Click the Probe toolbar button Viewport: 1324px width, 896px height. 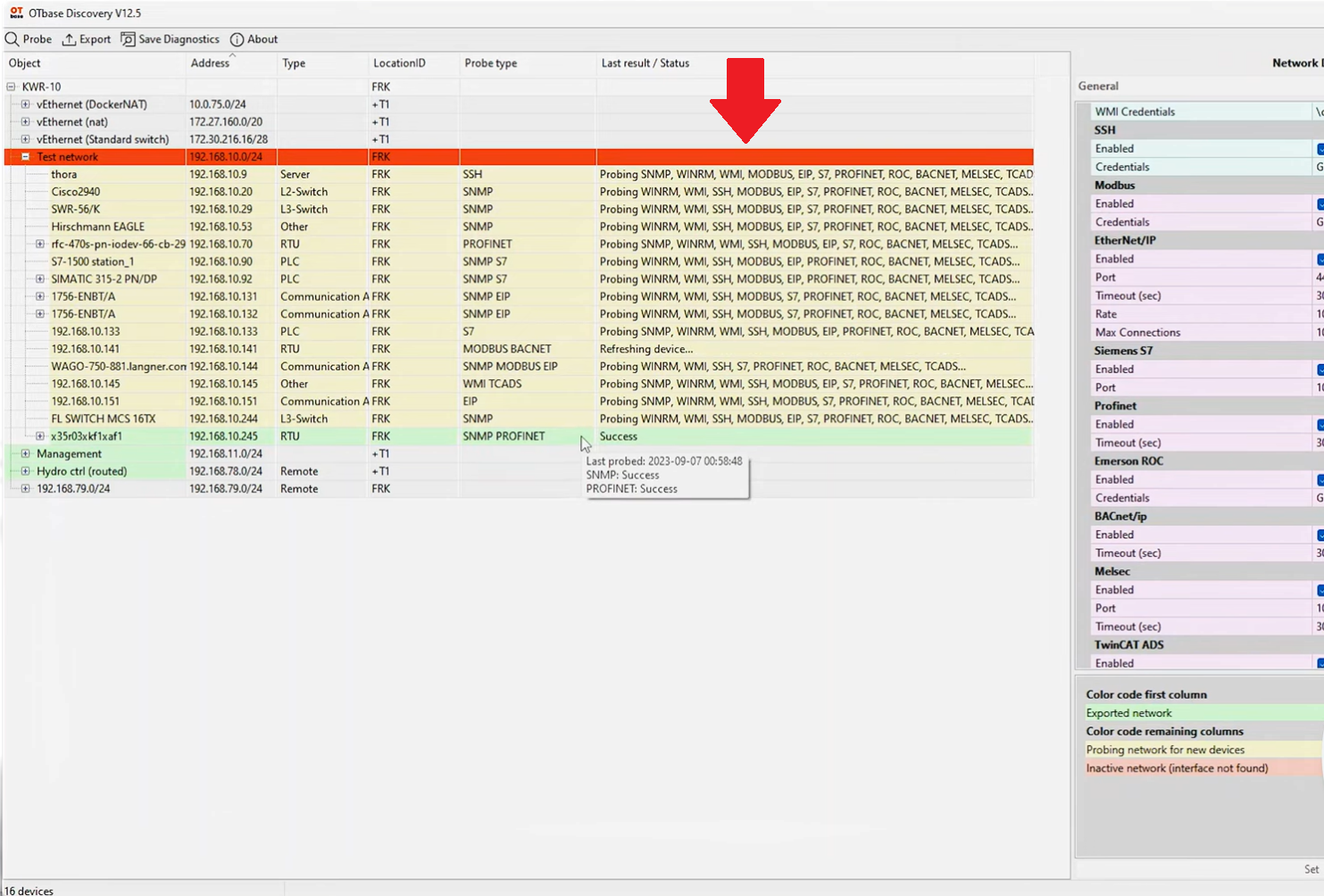pos(29,39)
